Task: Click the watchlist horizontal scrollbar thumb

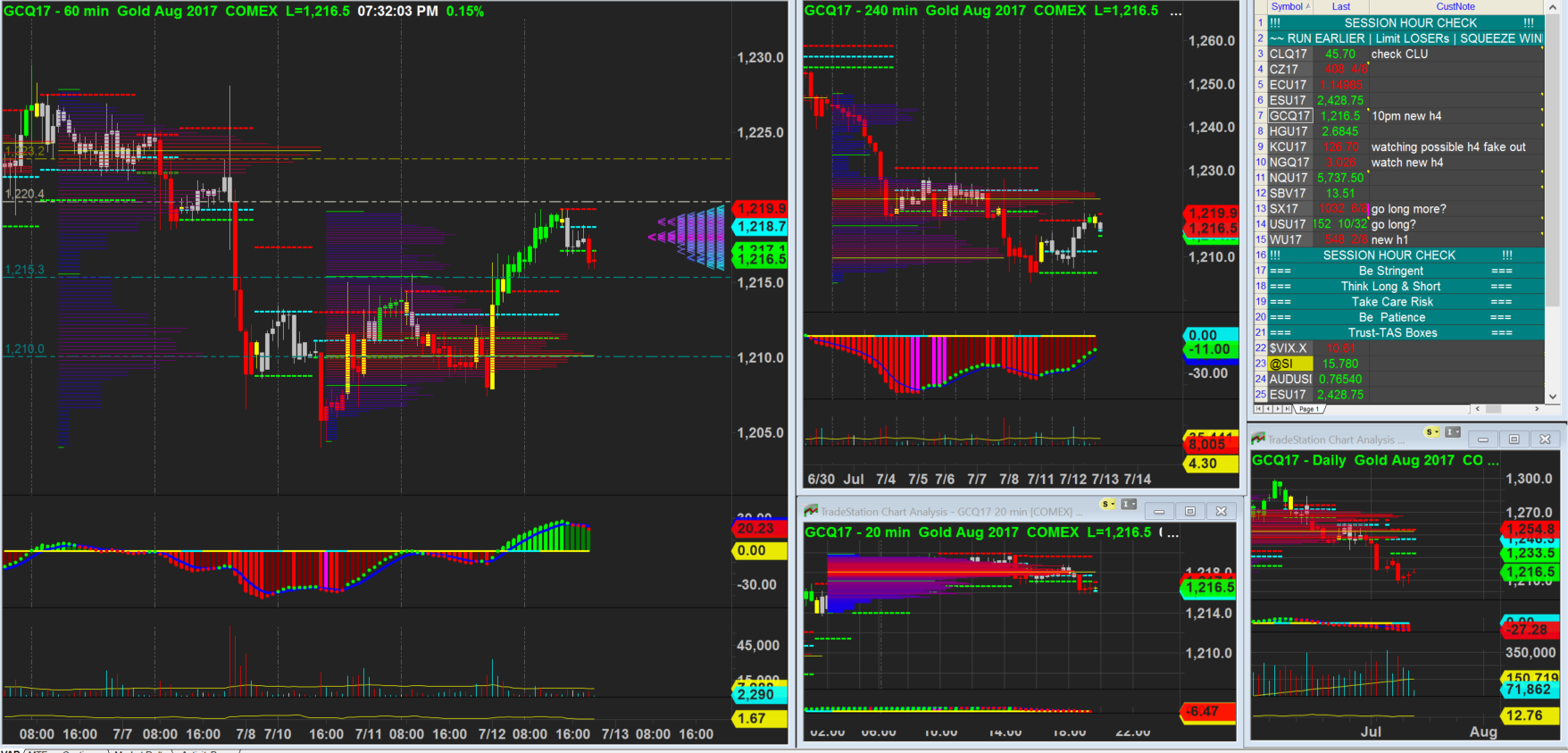Action: [x=1493, y=409]
